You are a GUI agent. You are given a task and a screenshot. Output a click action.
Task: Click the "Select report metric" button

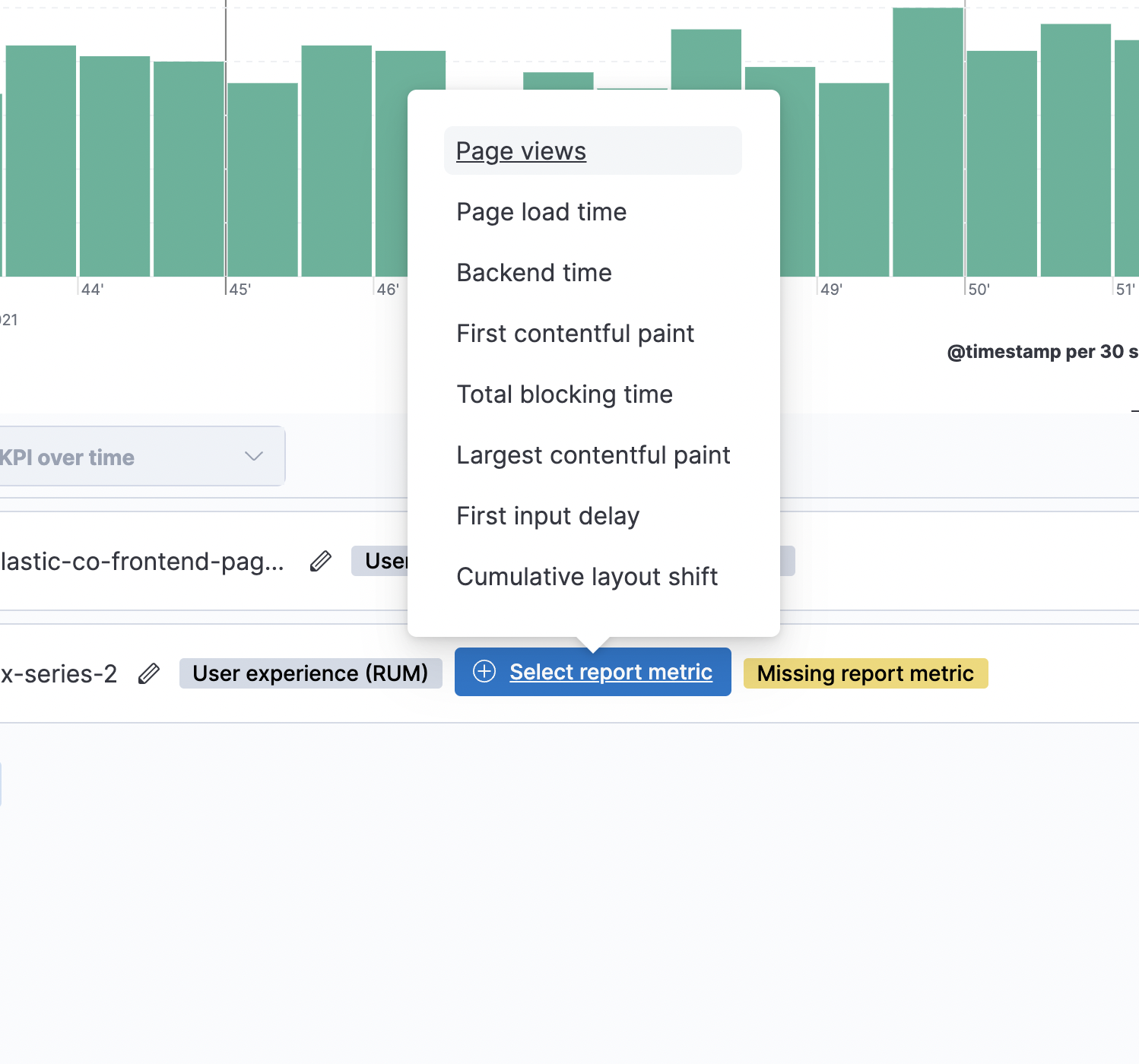coord(611,672)
